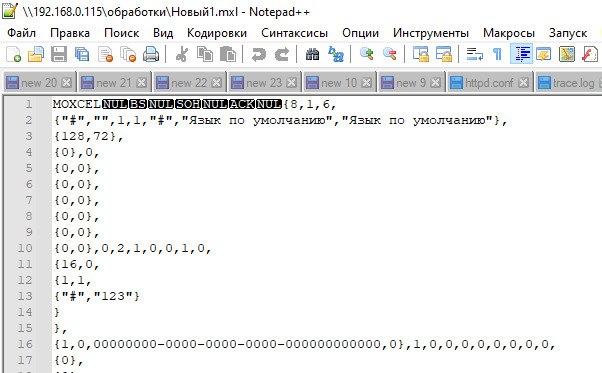Close the httpd.conf tab

click(x=523, y=83)
